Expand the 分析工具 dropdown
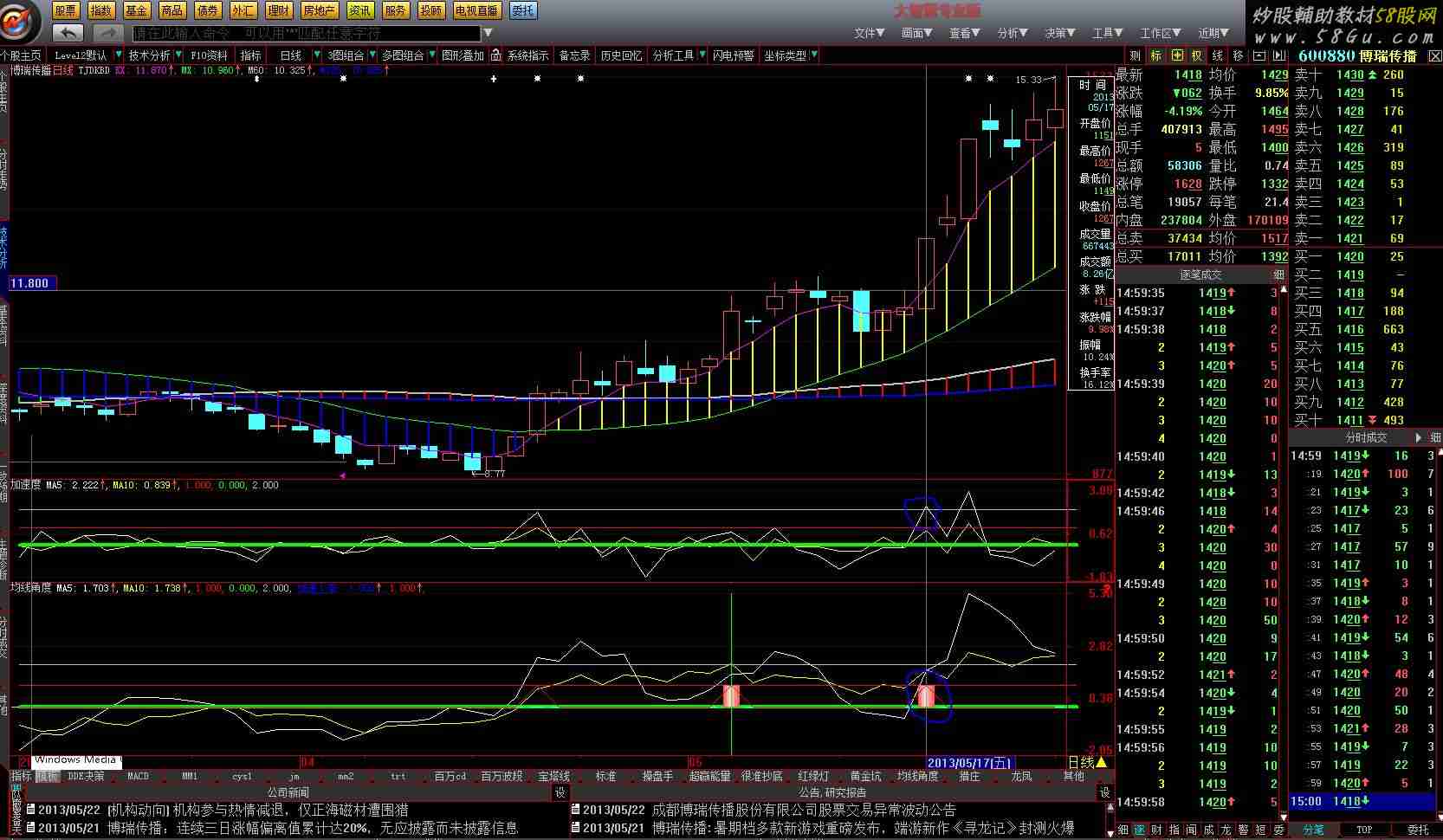1443x840 pixels. [702, 55]
